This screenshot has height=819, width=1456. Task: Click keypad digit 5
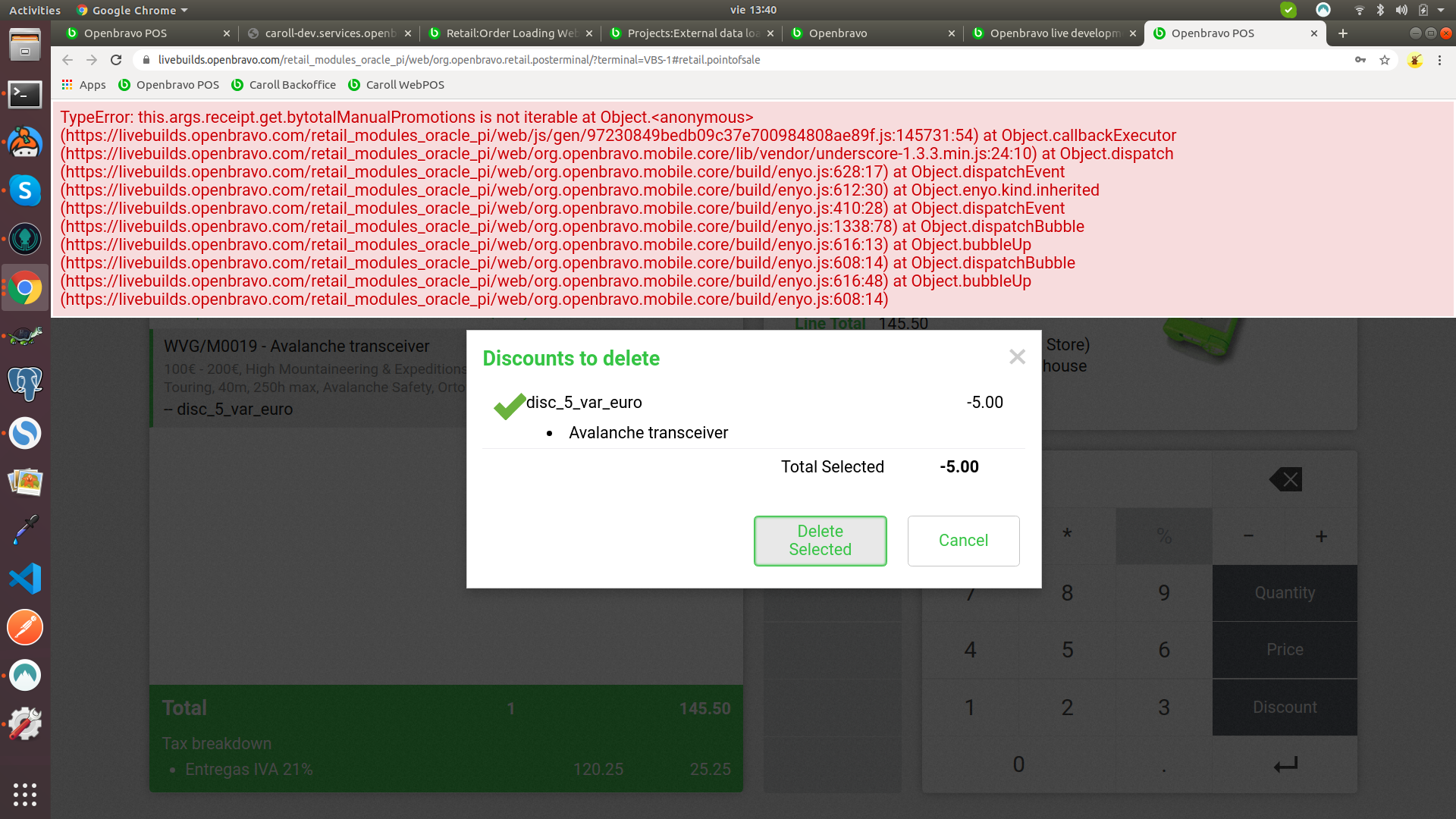pos(1067,650)
